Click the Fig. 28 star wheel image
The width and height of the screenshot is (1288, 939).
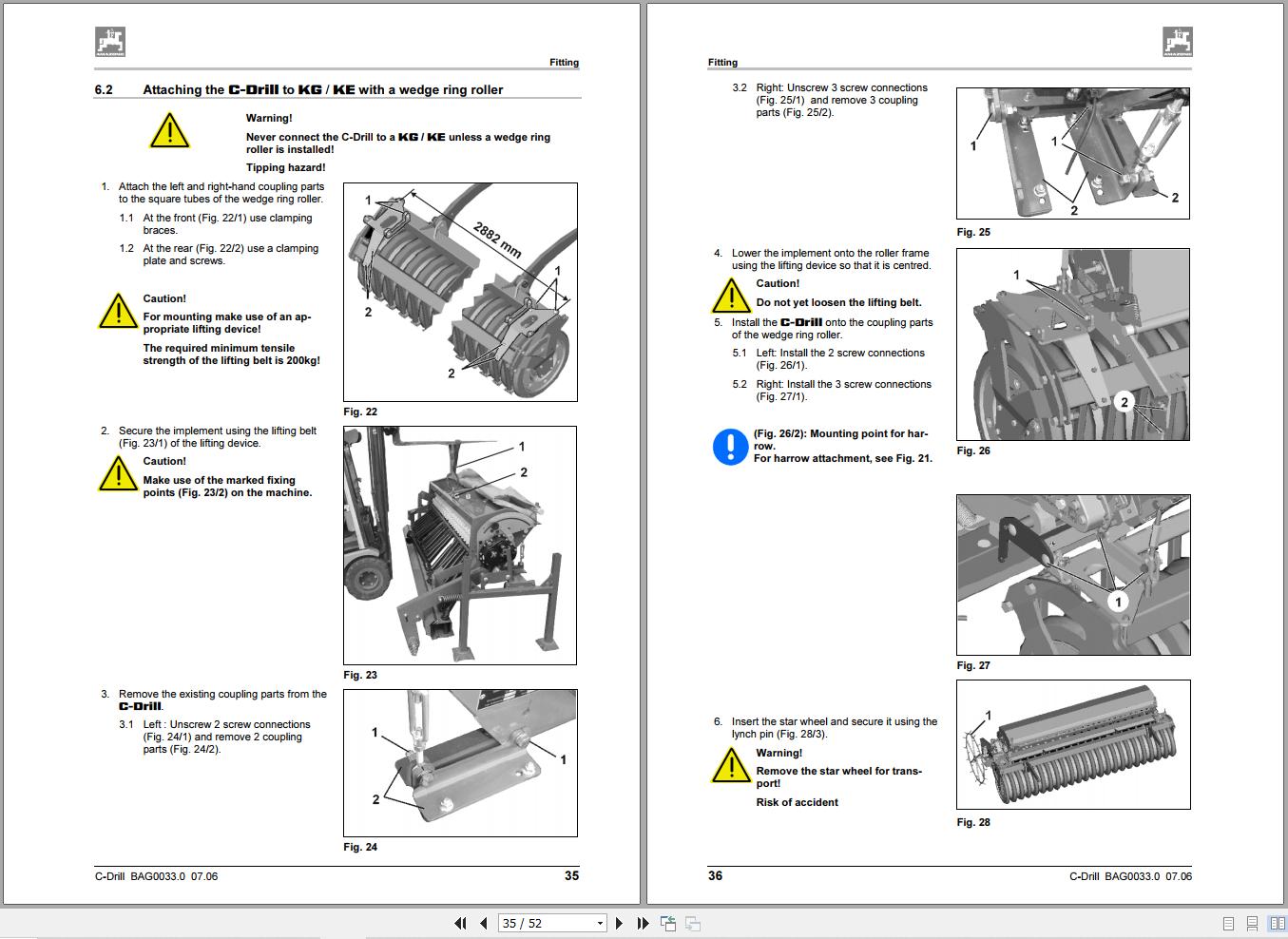pyautogui.click(x=1073, y=745)
